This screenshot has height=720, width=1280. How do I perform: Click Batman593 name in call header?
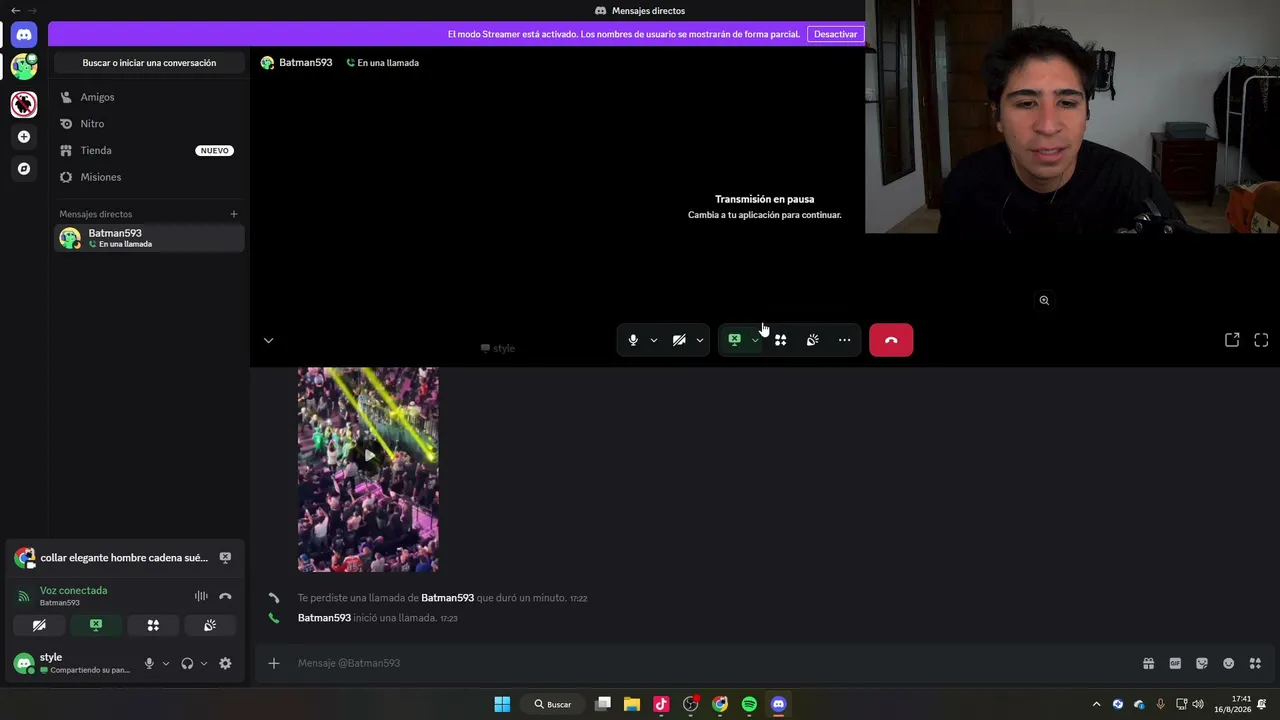pyautogui.click(x=305, y=63)
